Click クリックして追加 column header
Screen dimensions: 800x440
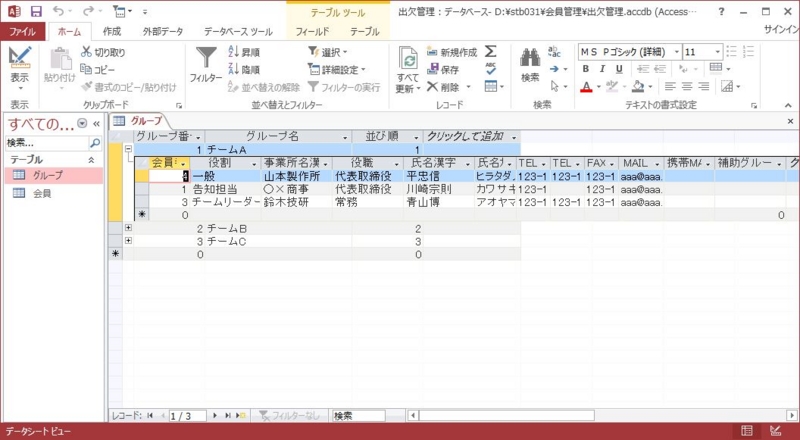pyautogui.click(x=471, y=137)
